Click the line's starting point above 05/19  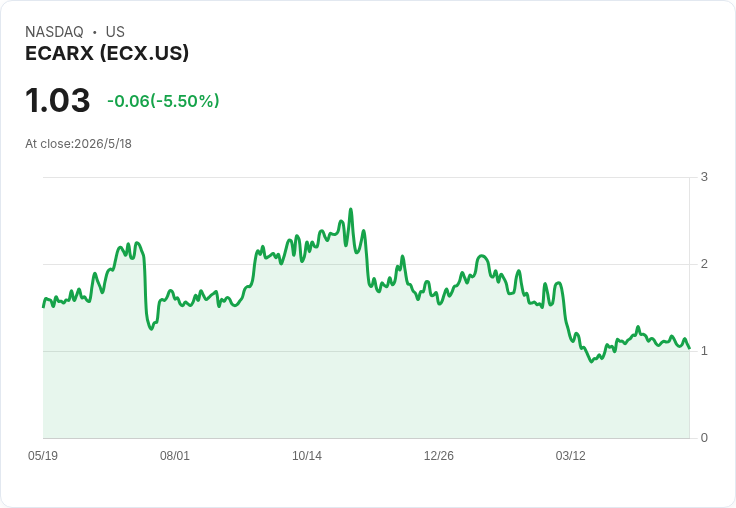click(x=43, y=307)
